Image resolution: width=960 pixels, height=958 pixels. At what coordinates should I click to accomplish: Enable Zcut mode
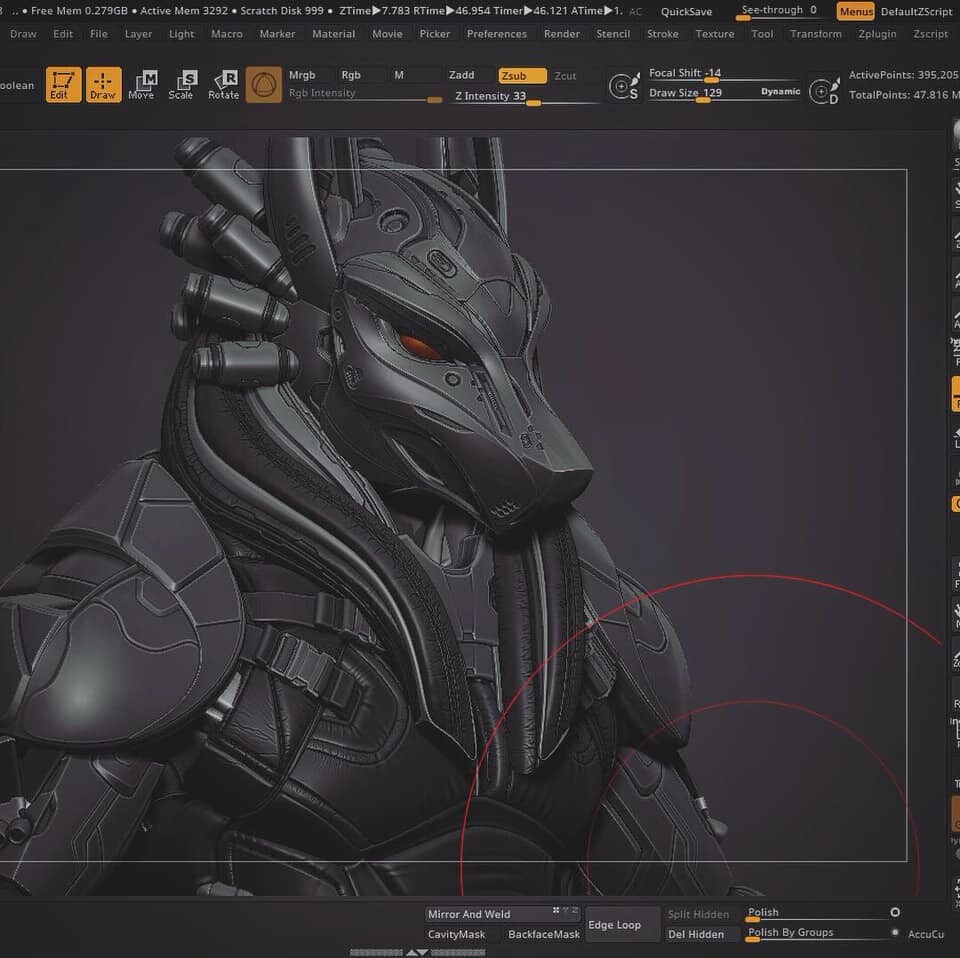click(x=565, y=76)
